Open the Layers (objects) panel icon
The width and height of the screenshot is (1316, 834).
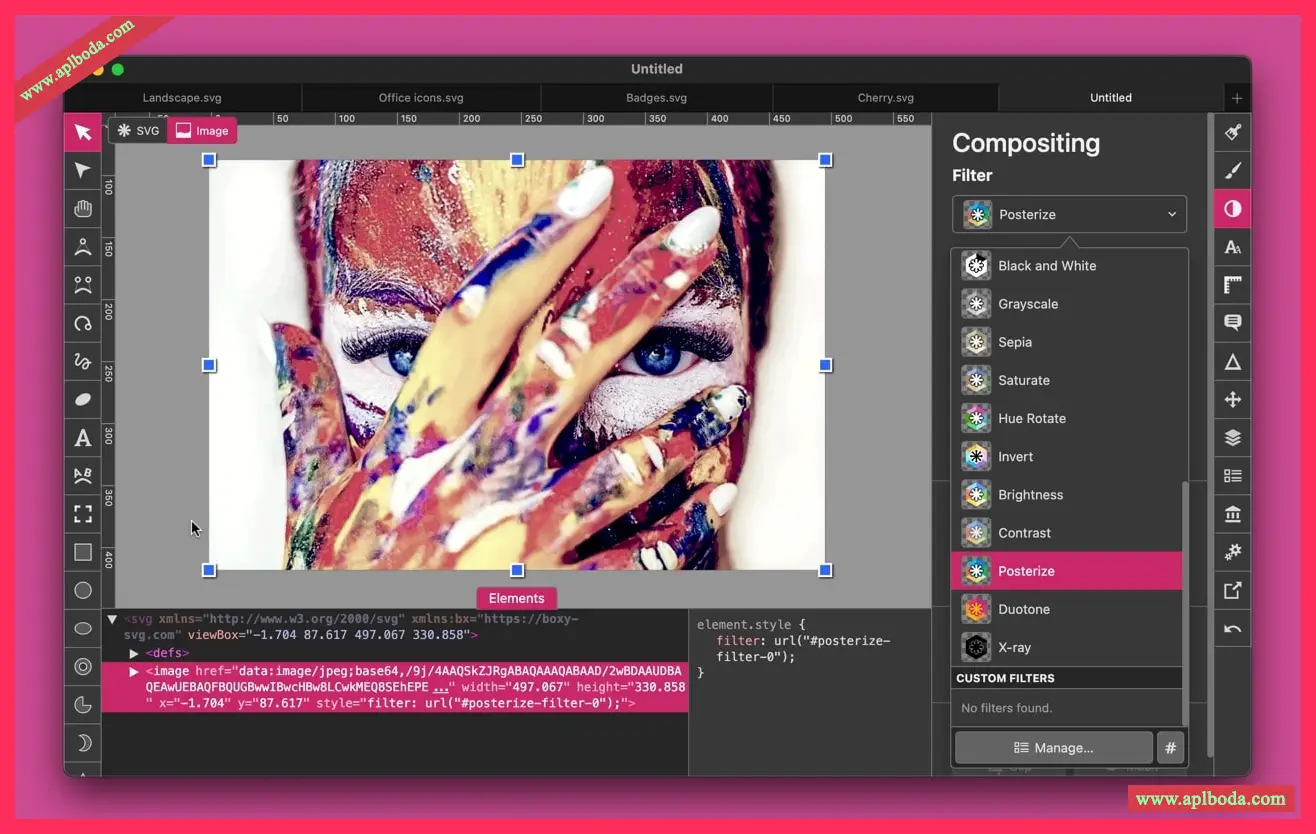coord(1233,438)
